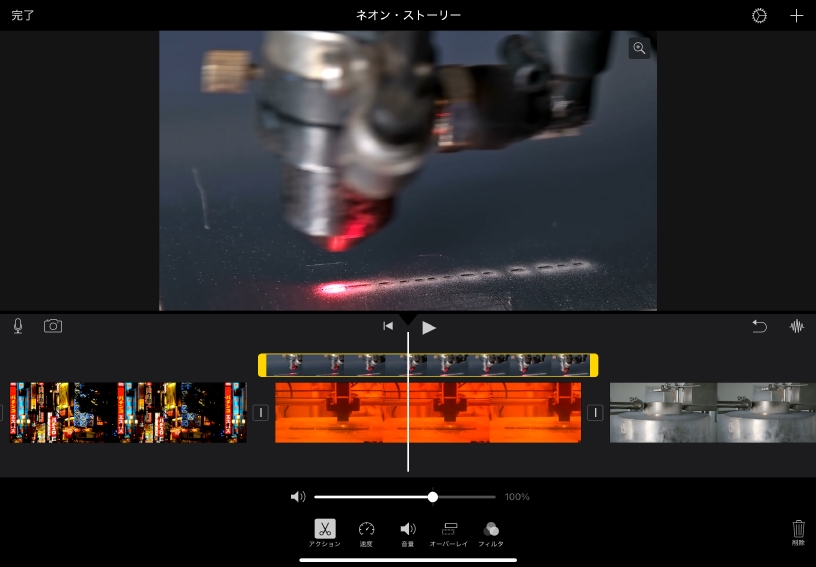This screenshot has width=816, height=567.
Task: Open the オーバーレイ overlay options
Action: point(449,532)
